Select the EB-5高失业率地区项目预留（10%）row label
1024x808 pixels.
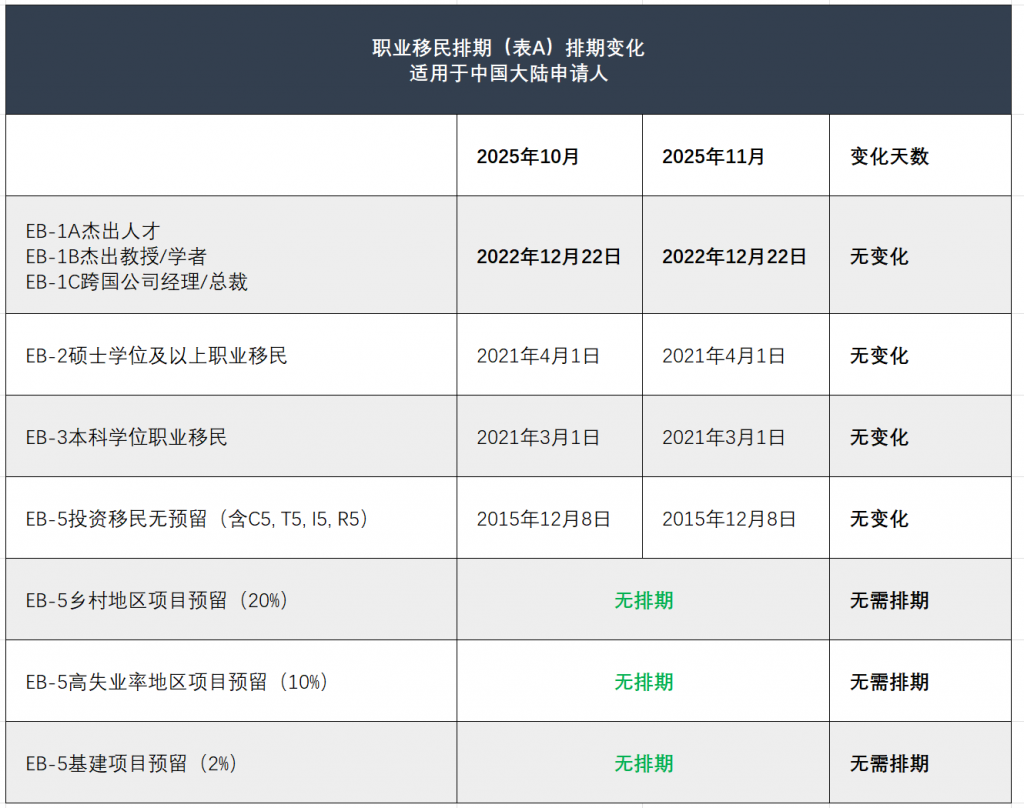click(177, 682)
